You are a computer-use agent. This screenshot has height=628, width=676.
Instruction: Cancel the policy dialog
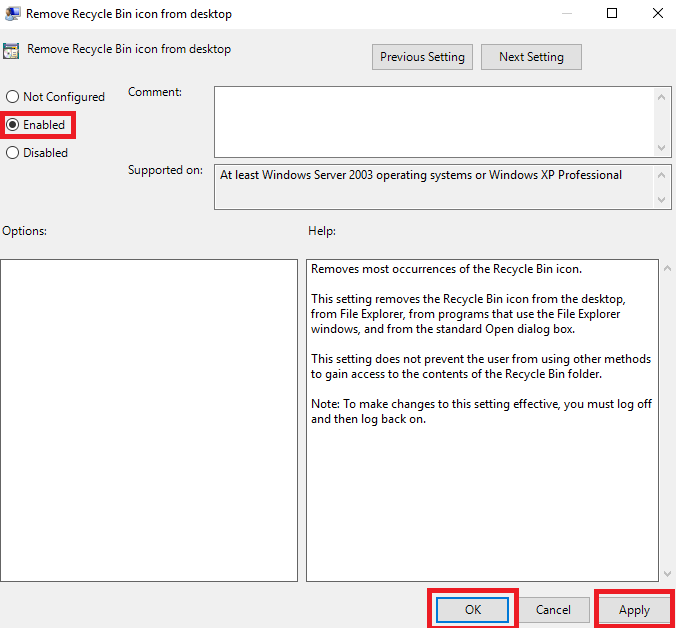point(553,609)
